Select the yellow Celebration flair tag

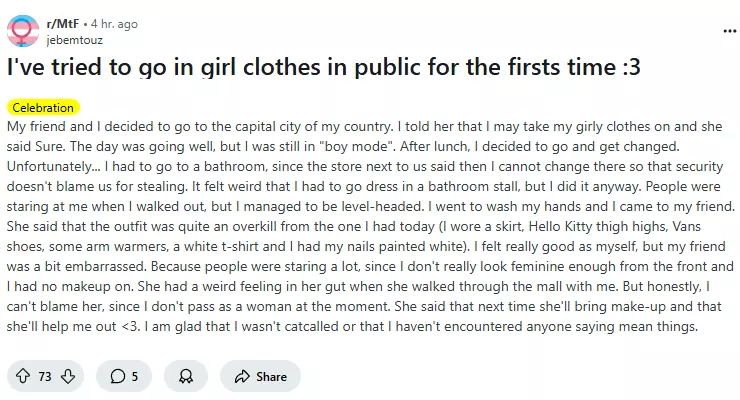(x=43, y=107)
